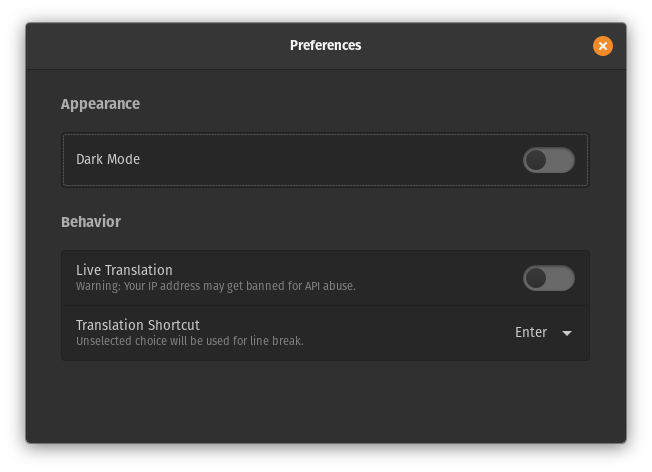Click the Live Translation label
This screenshot has width=652, height=472.
124,270
